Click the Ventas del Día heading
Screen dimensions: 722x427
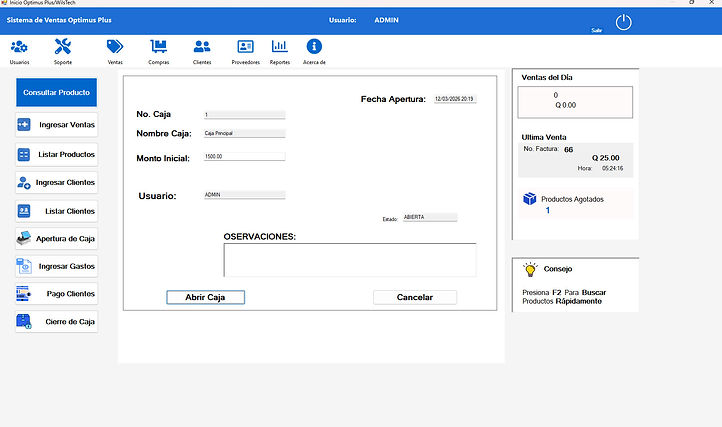[x=547, y=77]
